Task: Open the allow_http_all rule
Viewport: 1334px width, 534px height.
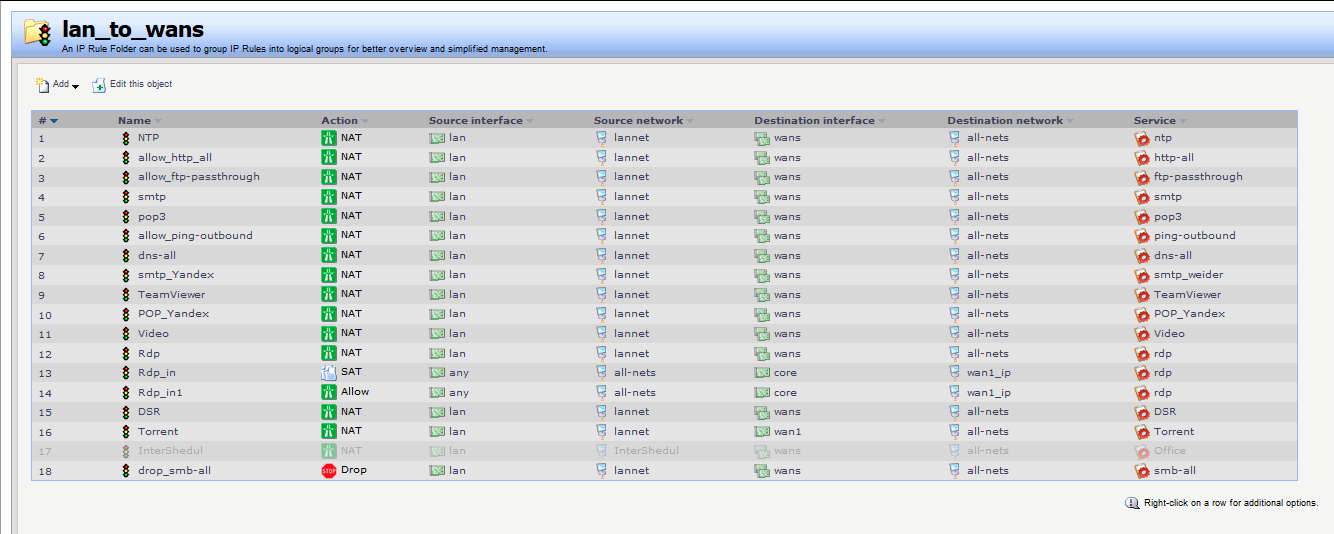Action: coord(175,158)
